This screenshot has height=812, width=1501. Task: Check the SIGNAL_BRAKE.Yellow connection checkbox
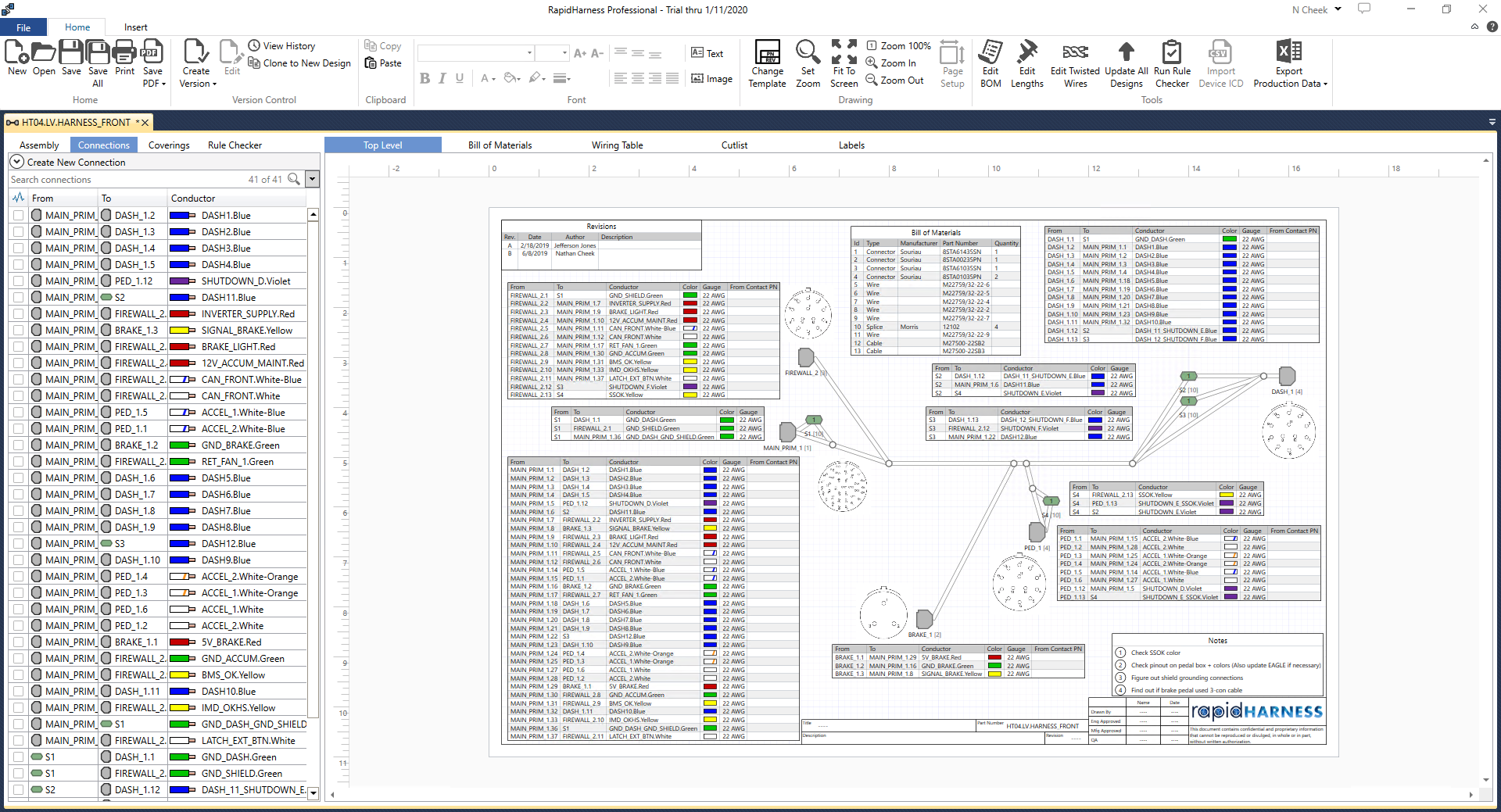[18, 330]
